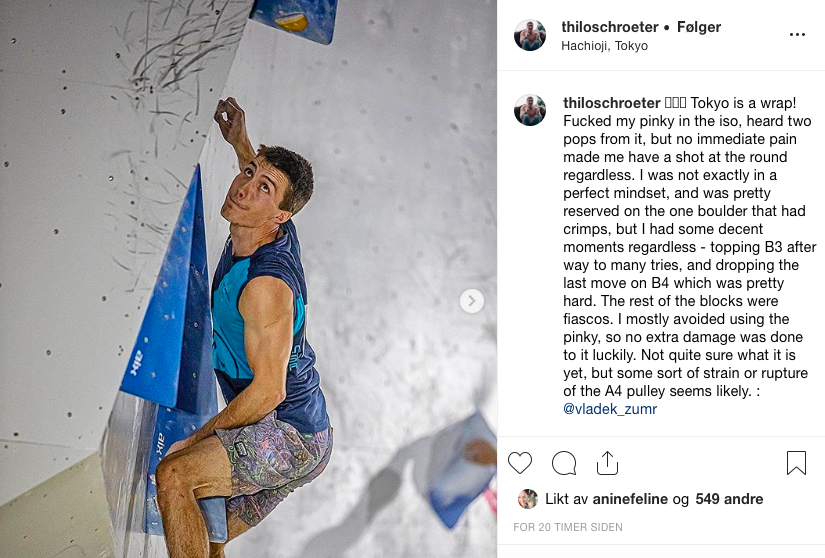This screenshot has width=825, height=558.
Task: Open aninefeline's profile from likes
Action: pos(628,499)
